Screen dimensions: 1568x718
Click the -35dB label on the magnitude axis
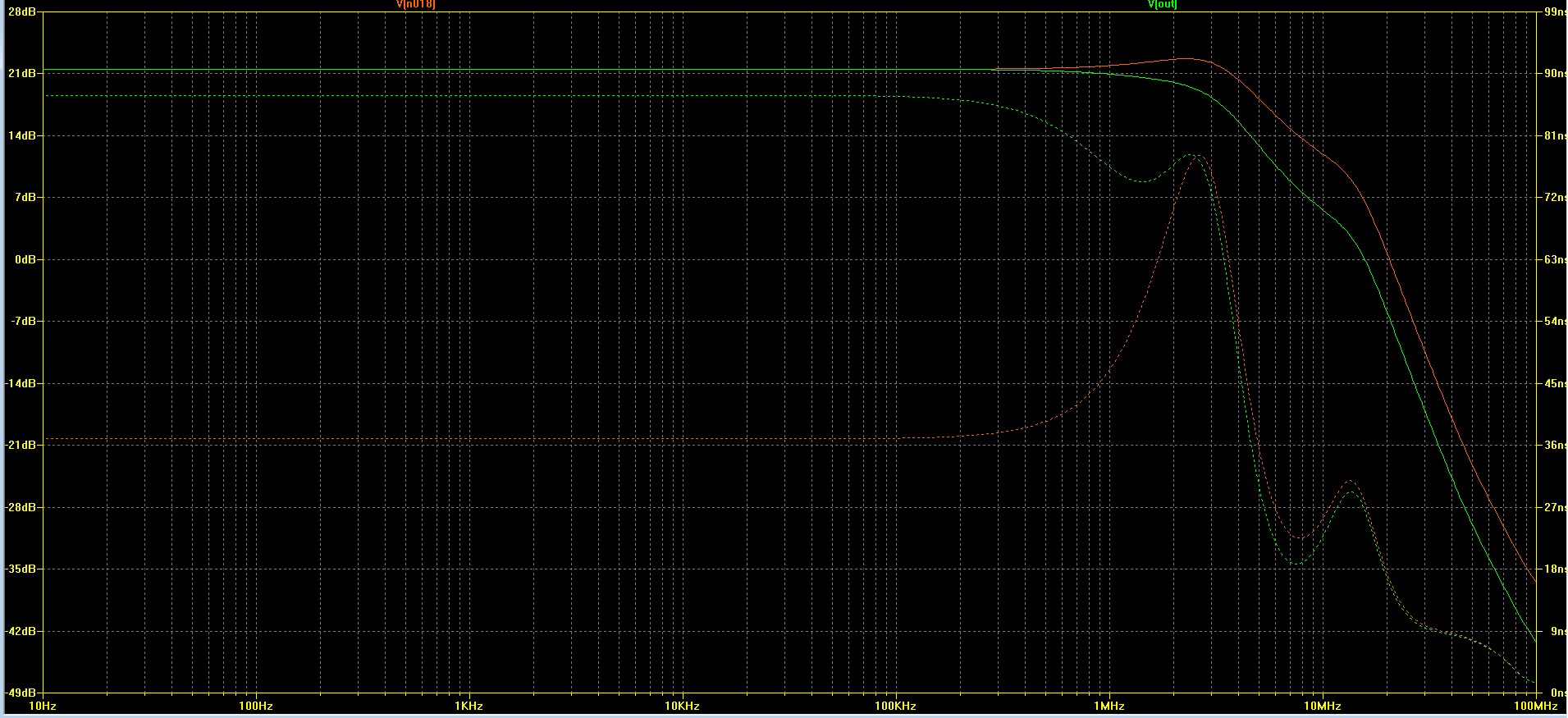pos(21,569)
